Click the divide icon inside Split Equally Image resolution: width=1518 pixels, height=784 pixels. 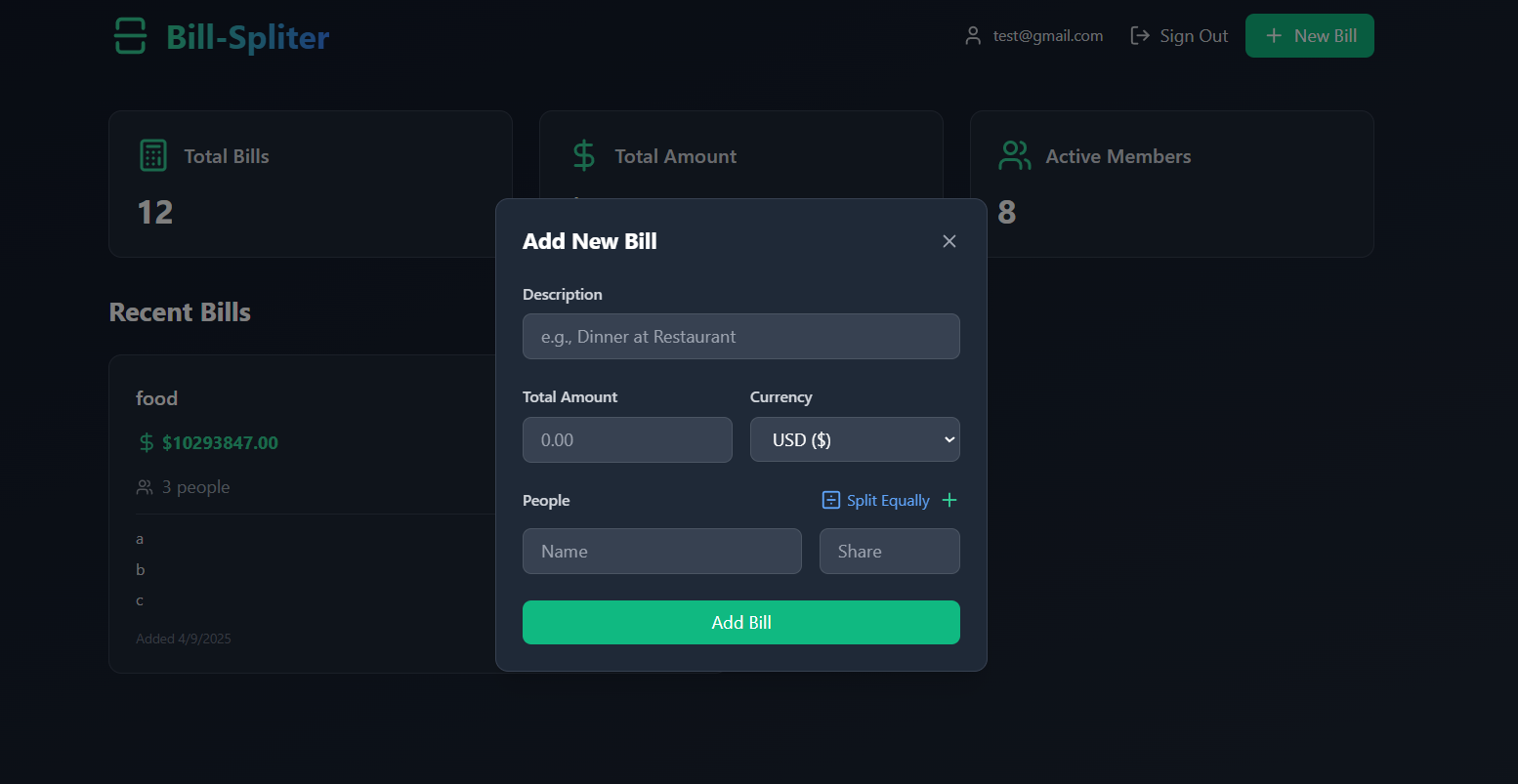coord(830,499)
